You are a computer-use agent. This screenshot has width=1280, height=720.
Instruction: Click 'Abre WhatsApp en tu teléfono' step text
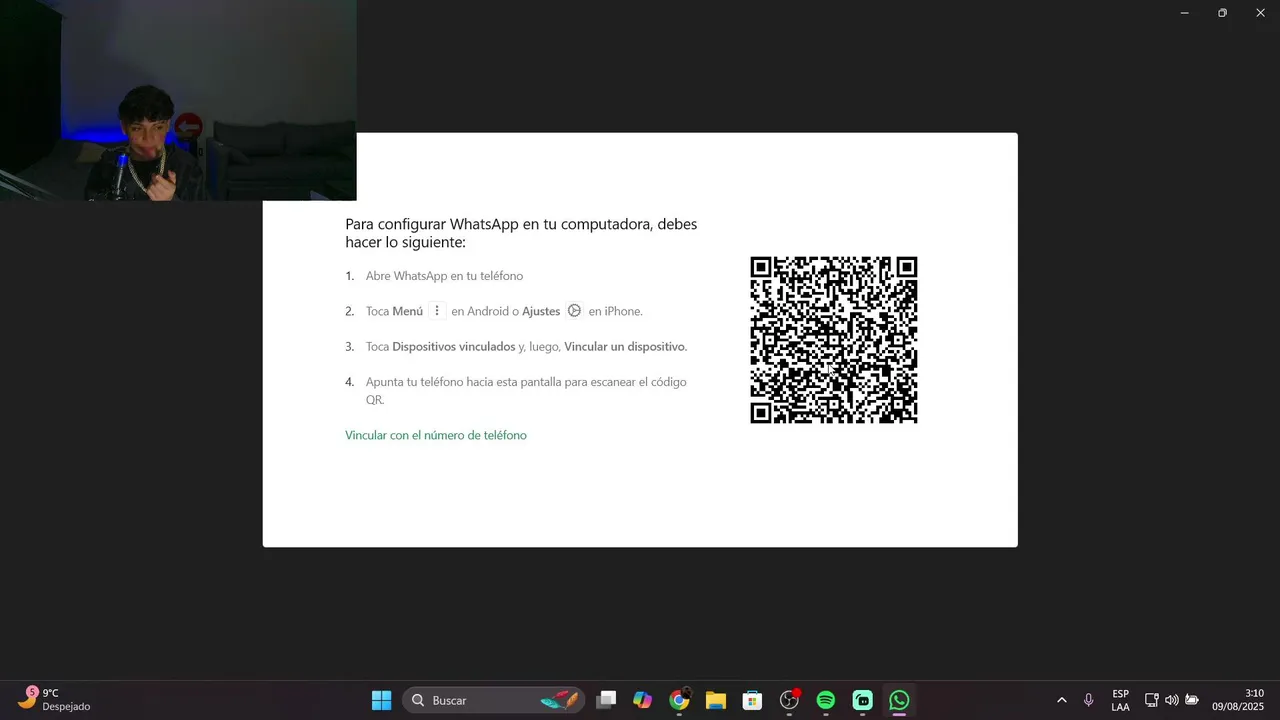tap(444, 276)
